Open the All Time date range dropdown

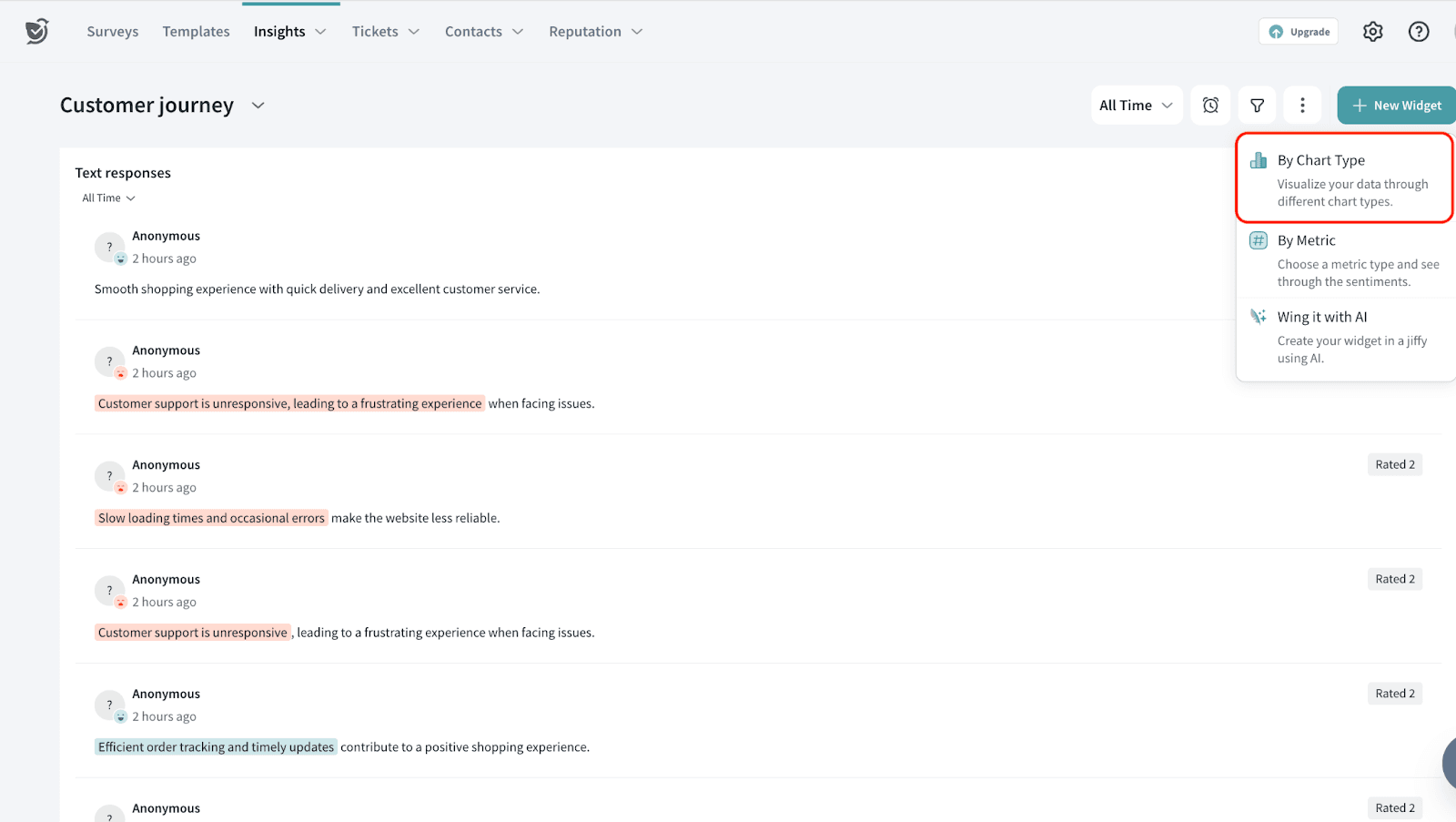coord(1136,106)
